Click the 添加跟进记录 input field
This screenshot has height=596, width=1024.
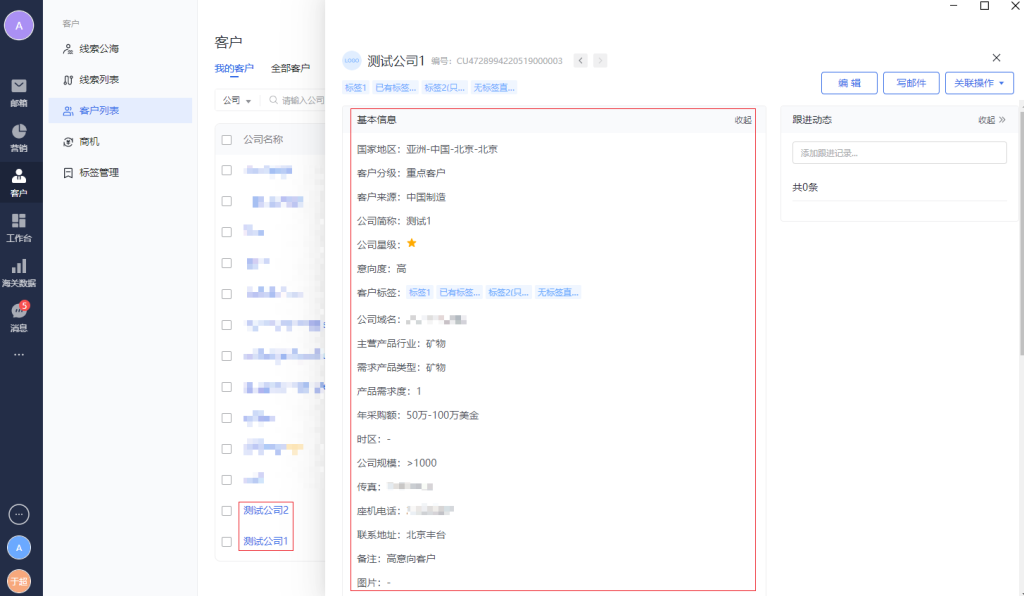pyautogui.click(x=899, y=153)
